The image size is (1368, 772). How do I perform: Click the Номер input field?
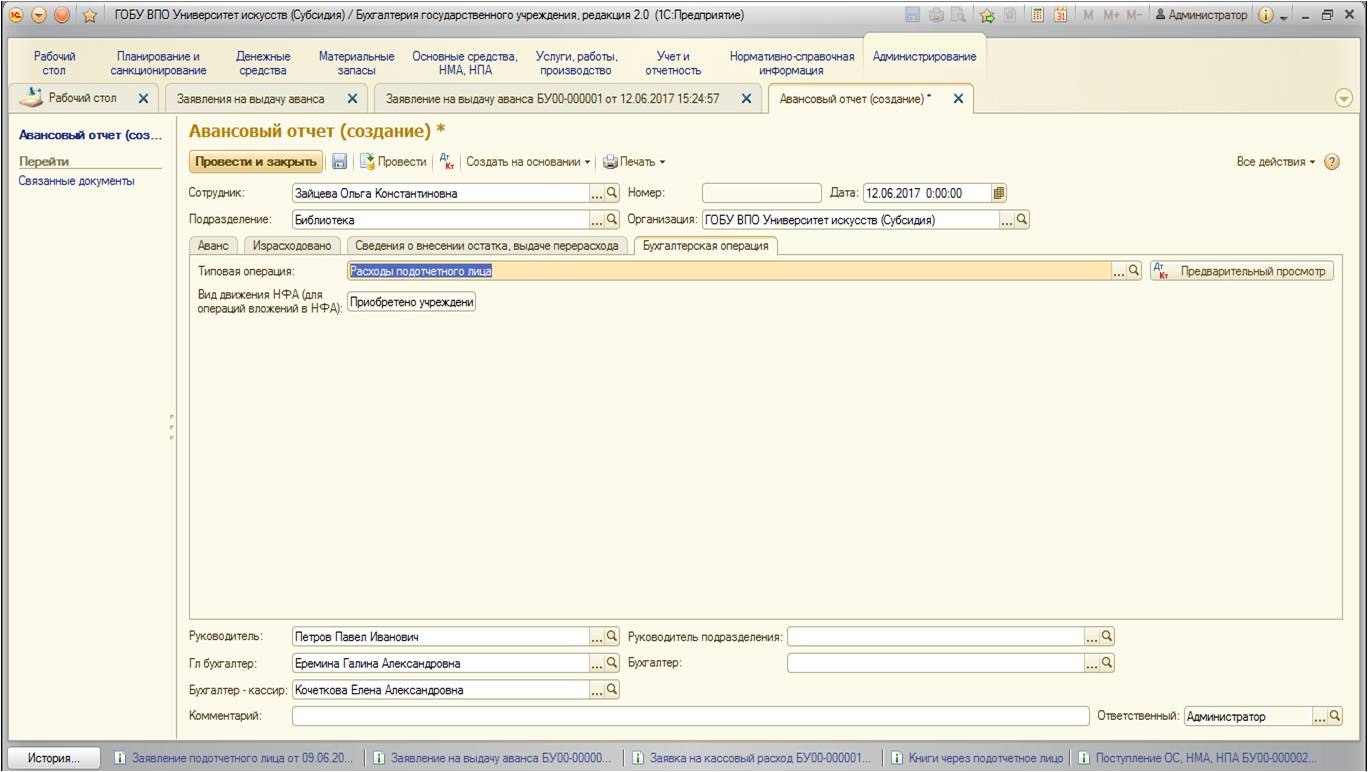762,193
